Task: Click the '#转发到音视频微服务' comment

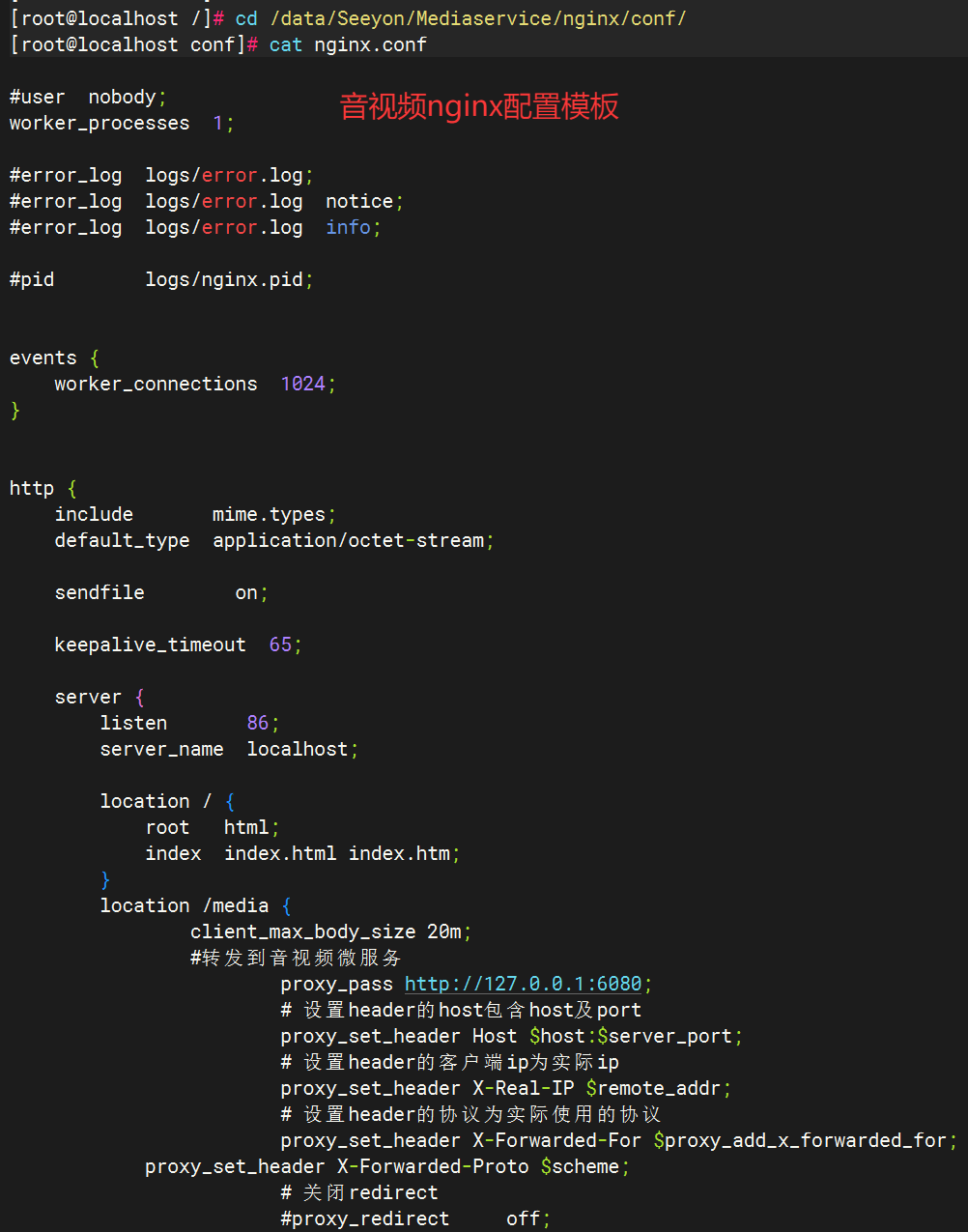Action: tap(296, 958)
